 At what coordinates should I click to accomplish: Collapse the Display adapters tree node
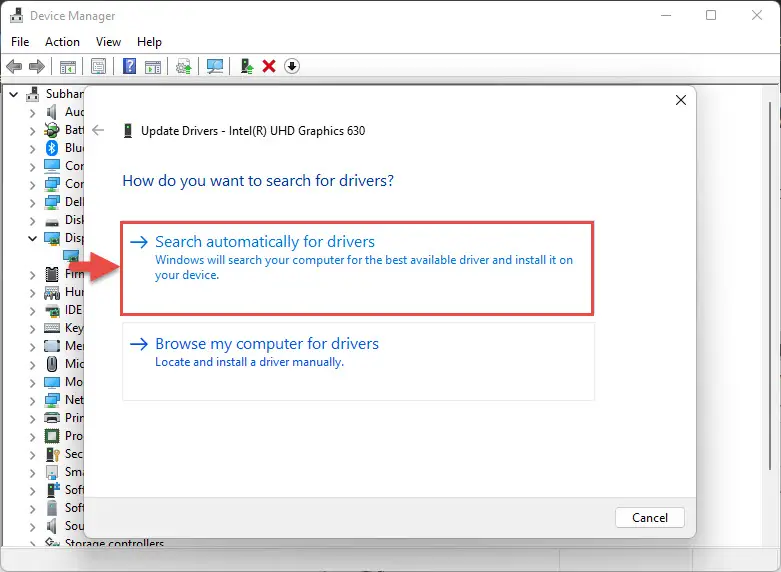click(32, 238)
